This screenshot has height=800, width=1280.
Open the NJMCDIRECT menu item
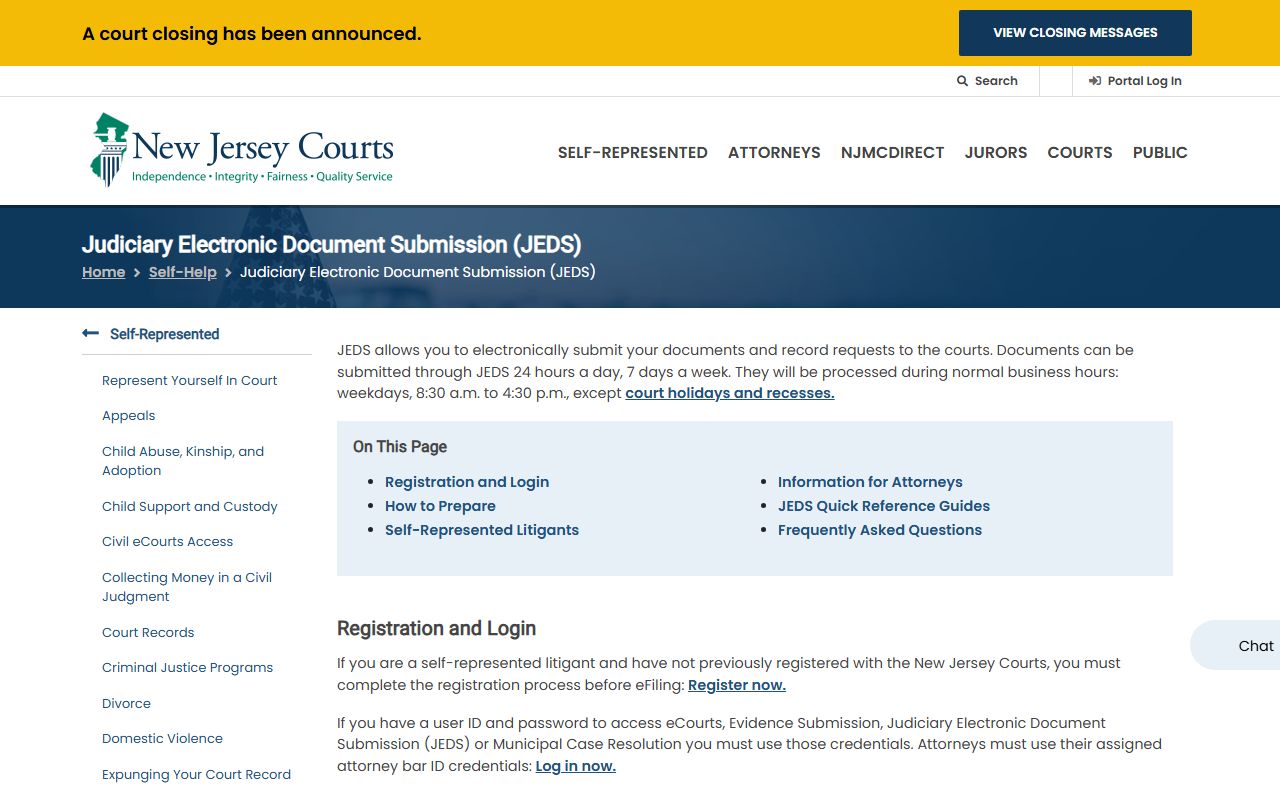892,152
